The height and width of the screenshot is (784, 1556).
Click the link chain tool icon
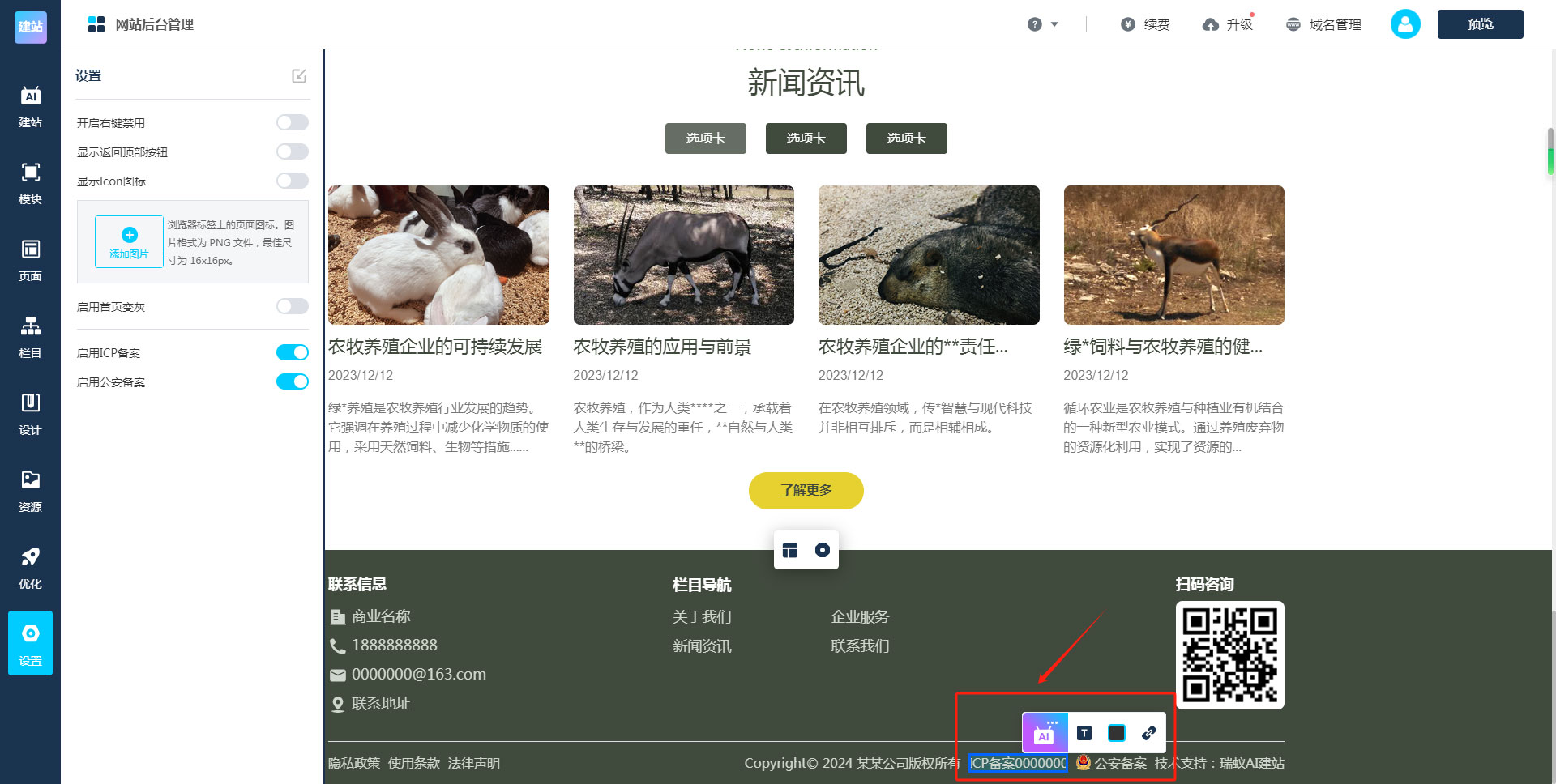pyautogui.click(x=1148, y=733)
